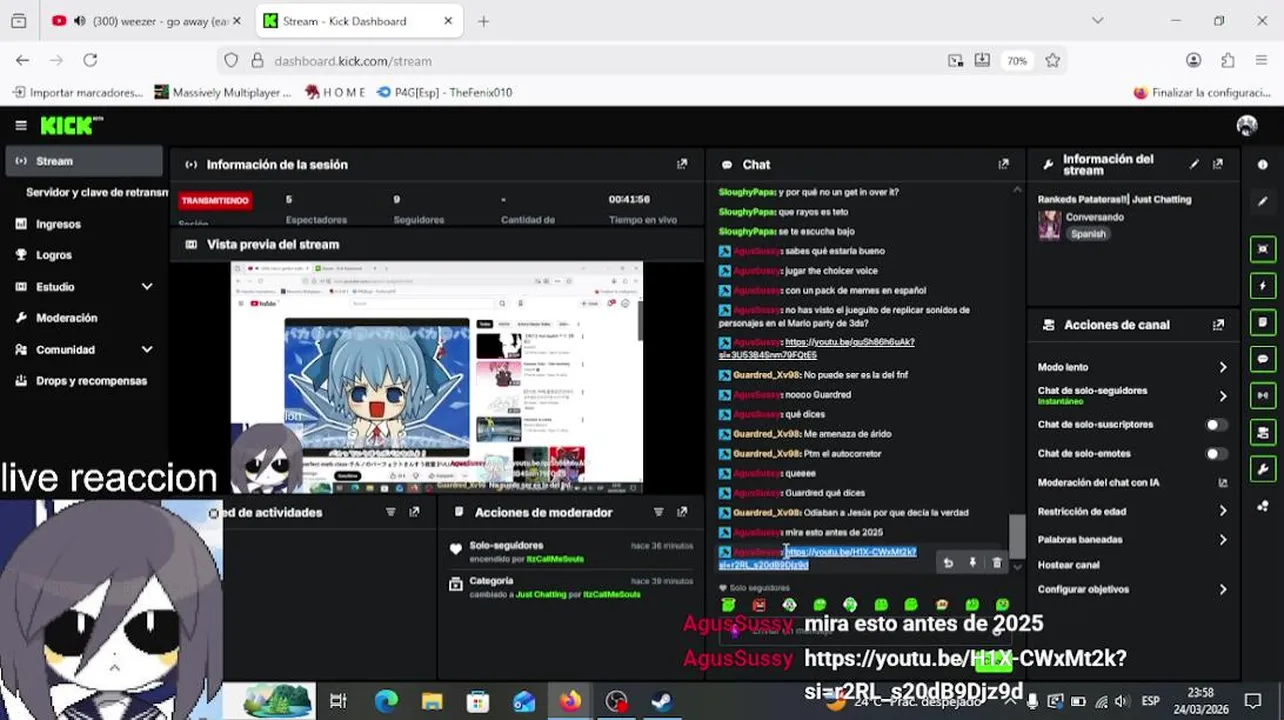Open the Moderación del chat con IA external icon
Image resolution: width=1284 pixels, height=720 pixels.
point(1222,483)
